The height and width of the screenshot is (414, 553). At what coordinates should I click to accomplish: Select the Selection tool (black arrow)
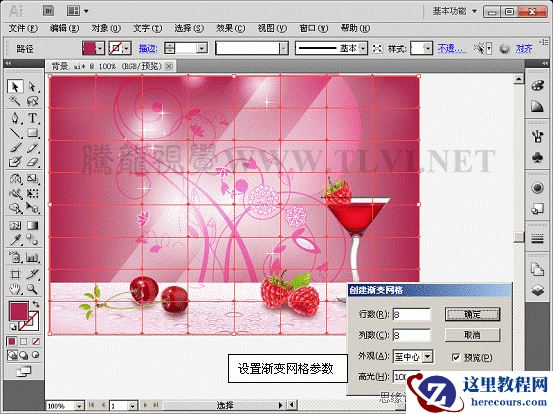click(x=15, y=86)
